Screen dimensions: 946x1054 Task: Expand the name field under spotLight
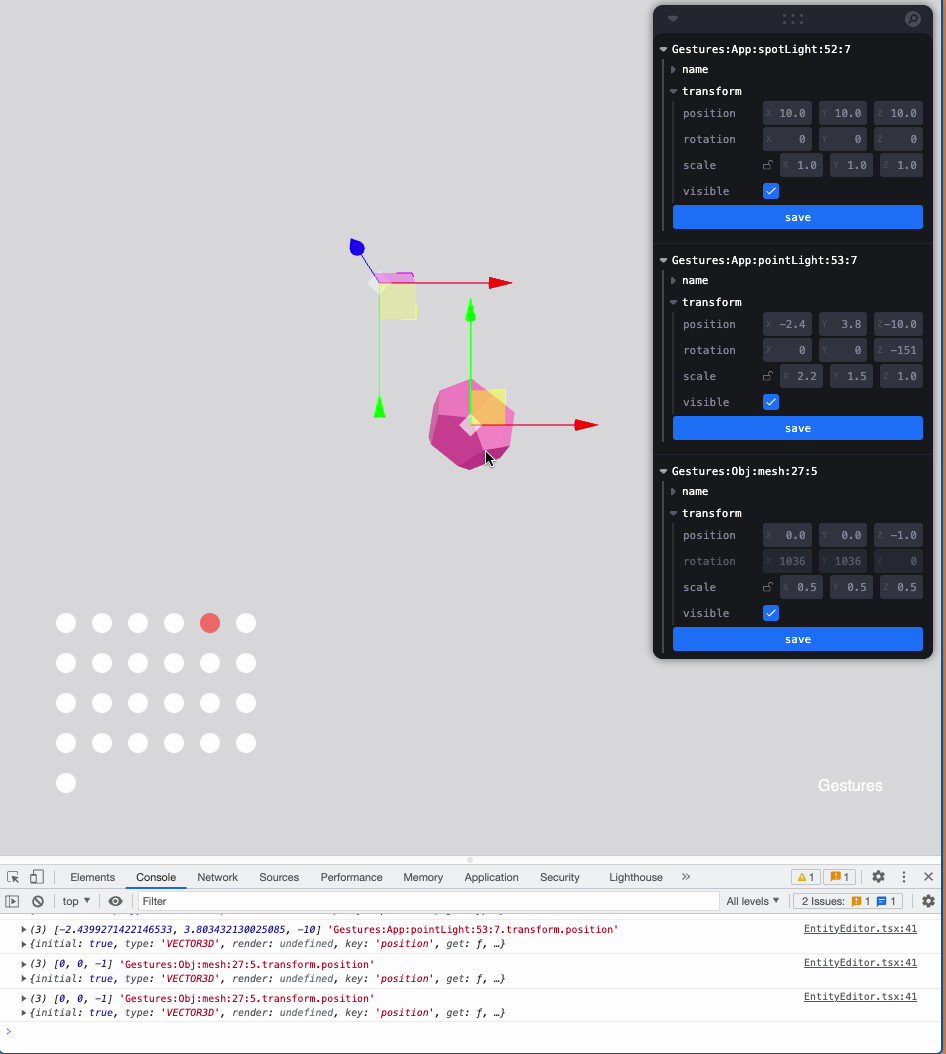[x=673, y=69]
